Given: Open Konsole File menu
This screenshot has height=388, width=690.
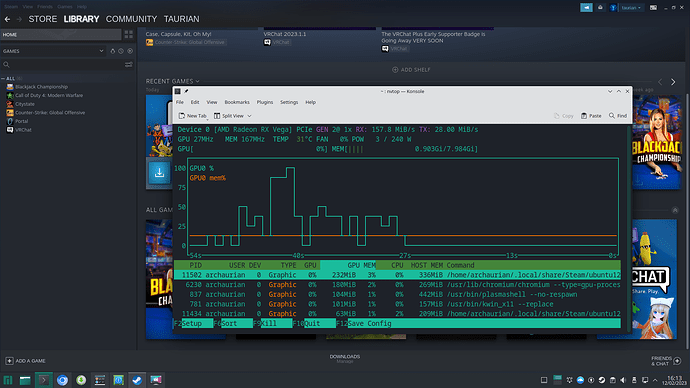Looking at the screenshot, I should point(180,102).
